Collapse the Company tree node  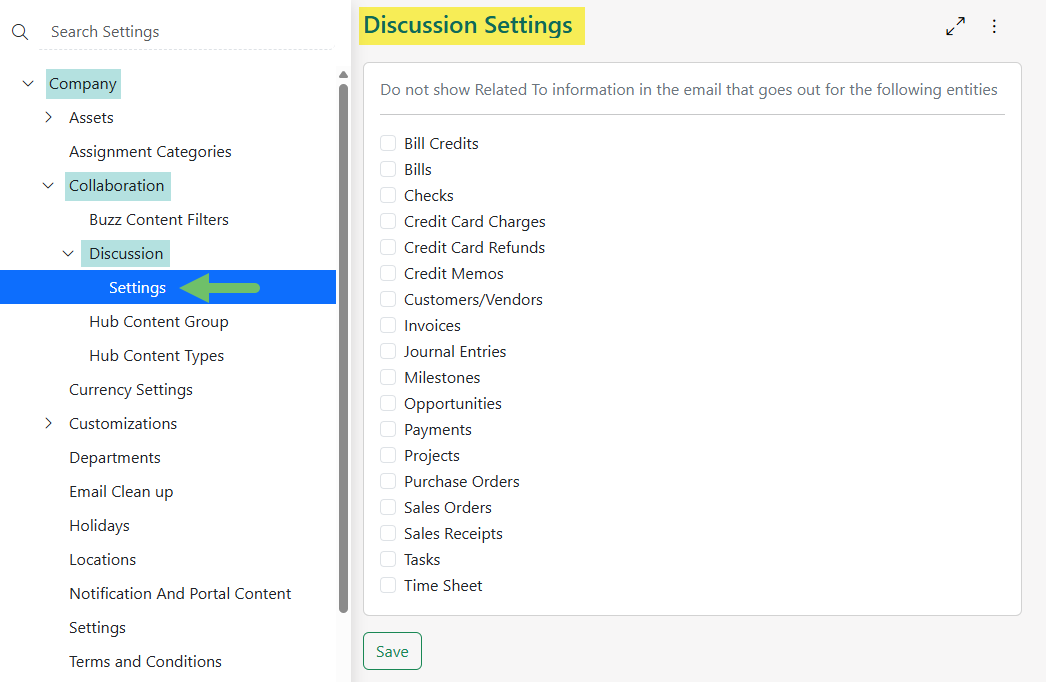point(27,84)
